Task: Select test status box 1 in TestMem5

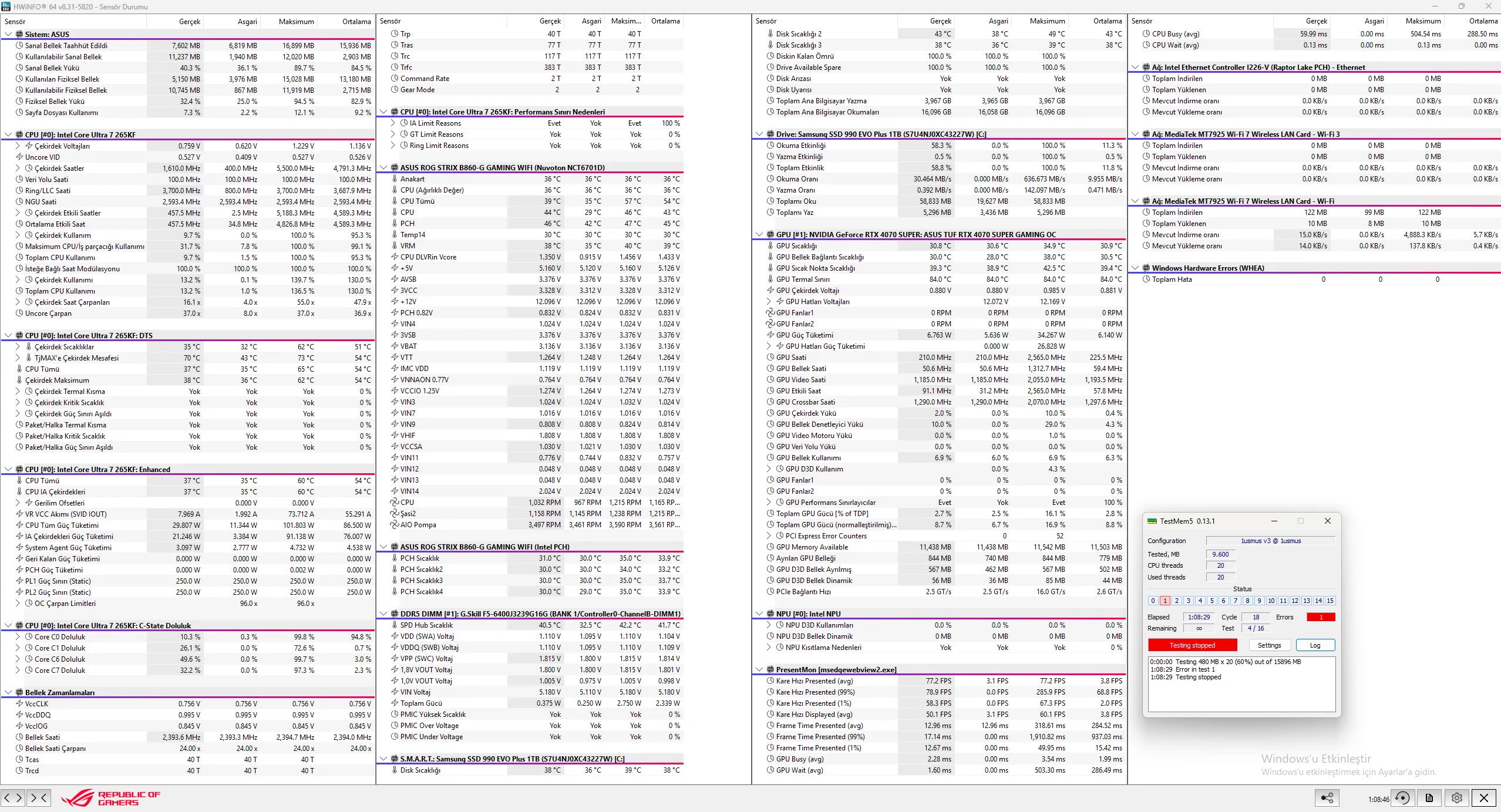Action: coord(1165,601)
